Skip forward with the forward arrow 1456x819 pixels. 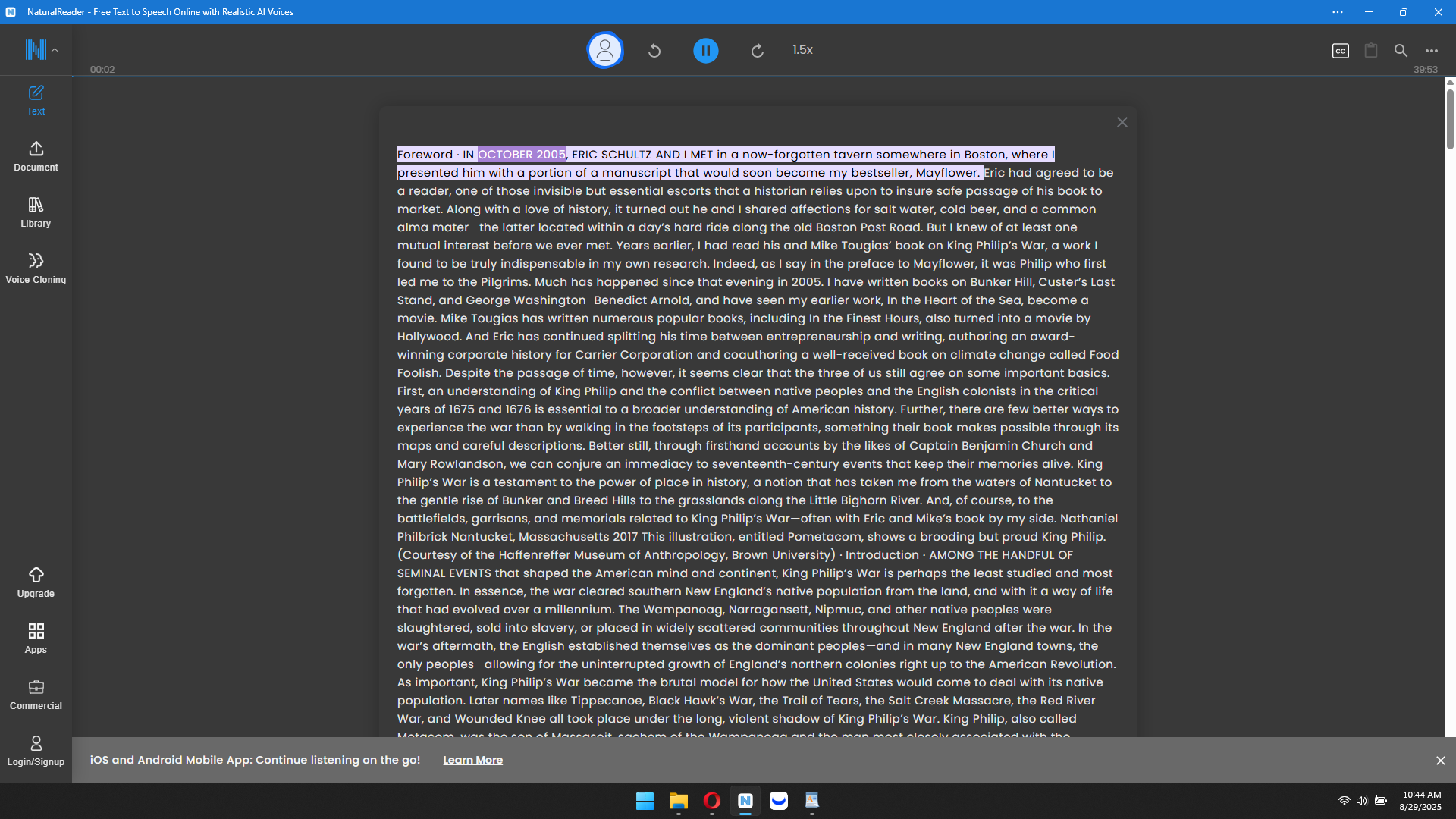coord(757,51)
